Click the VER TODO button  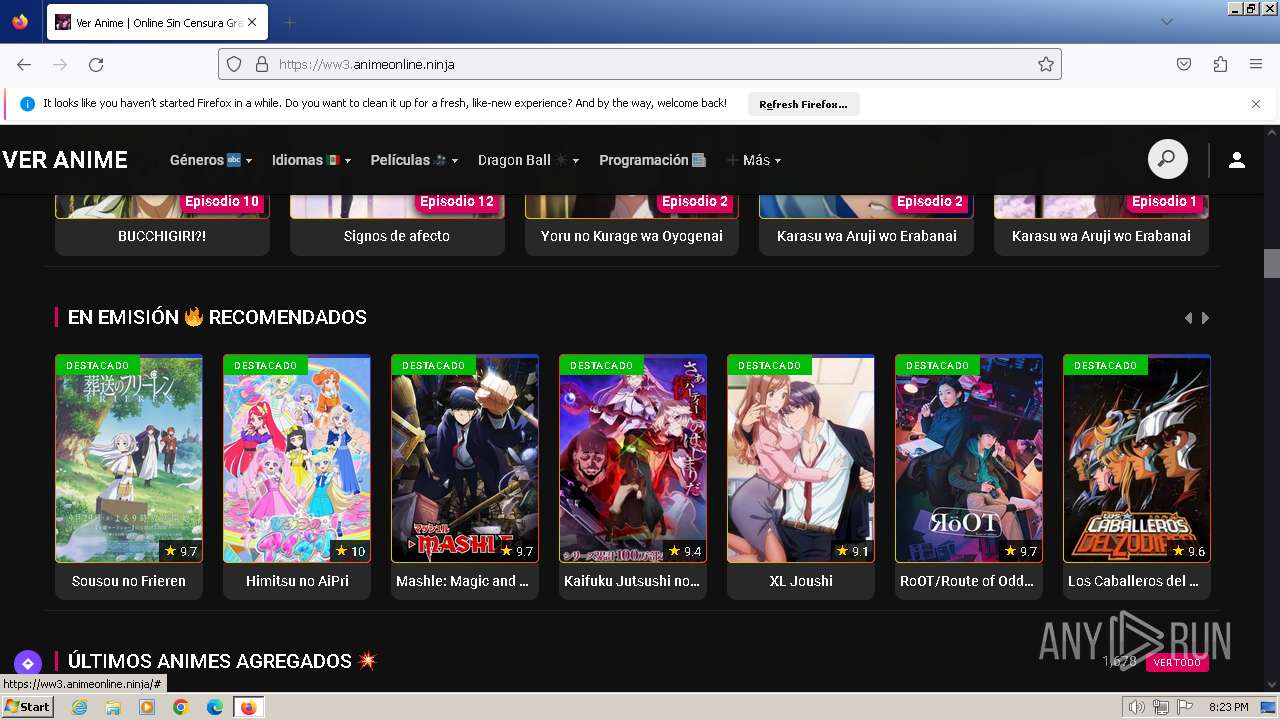point(1177,663)
